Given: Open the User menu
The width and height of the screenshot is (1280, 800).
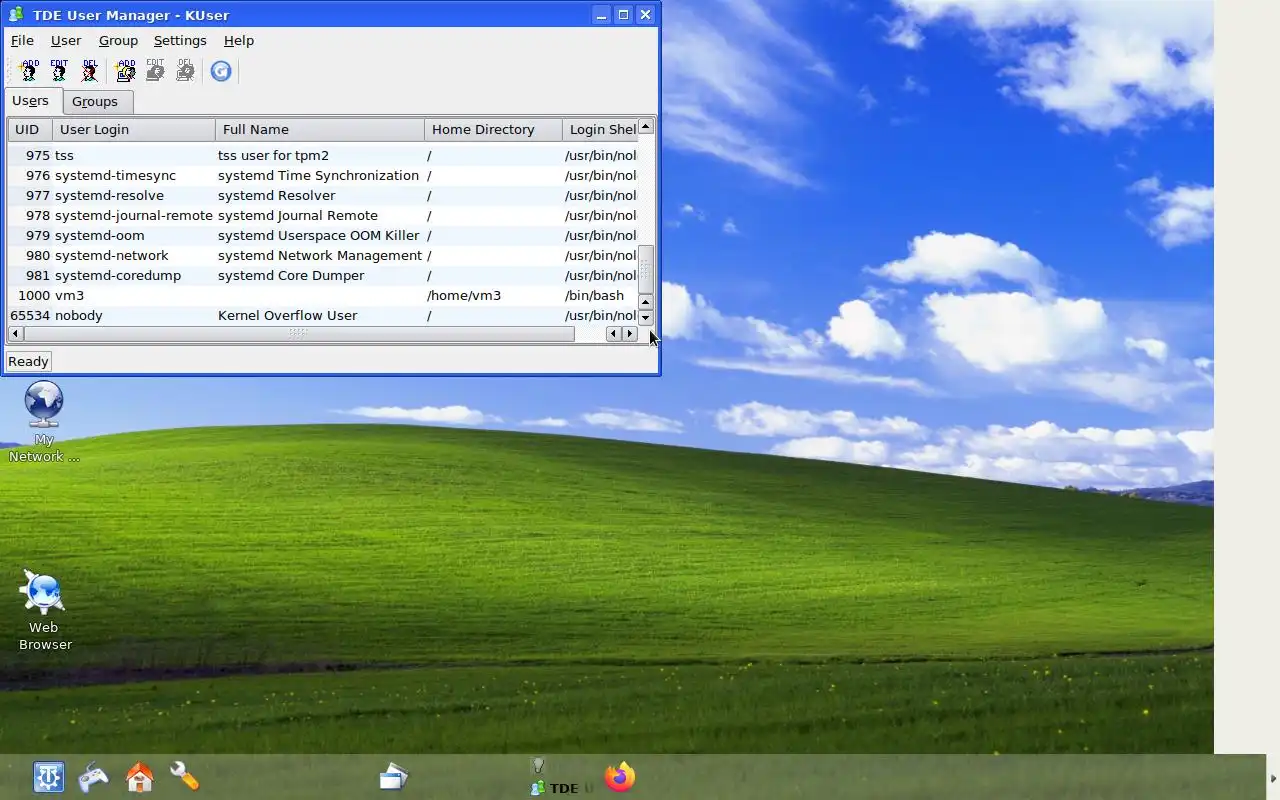Looking at the screenshot, I should click(66, 41).
